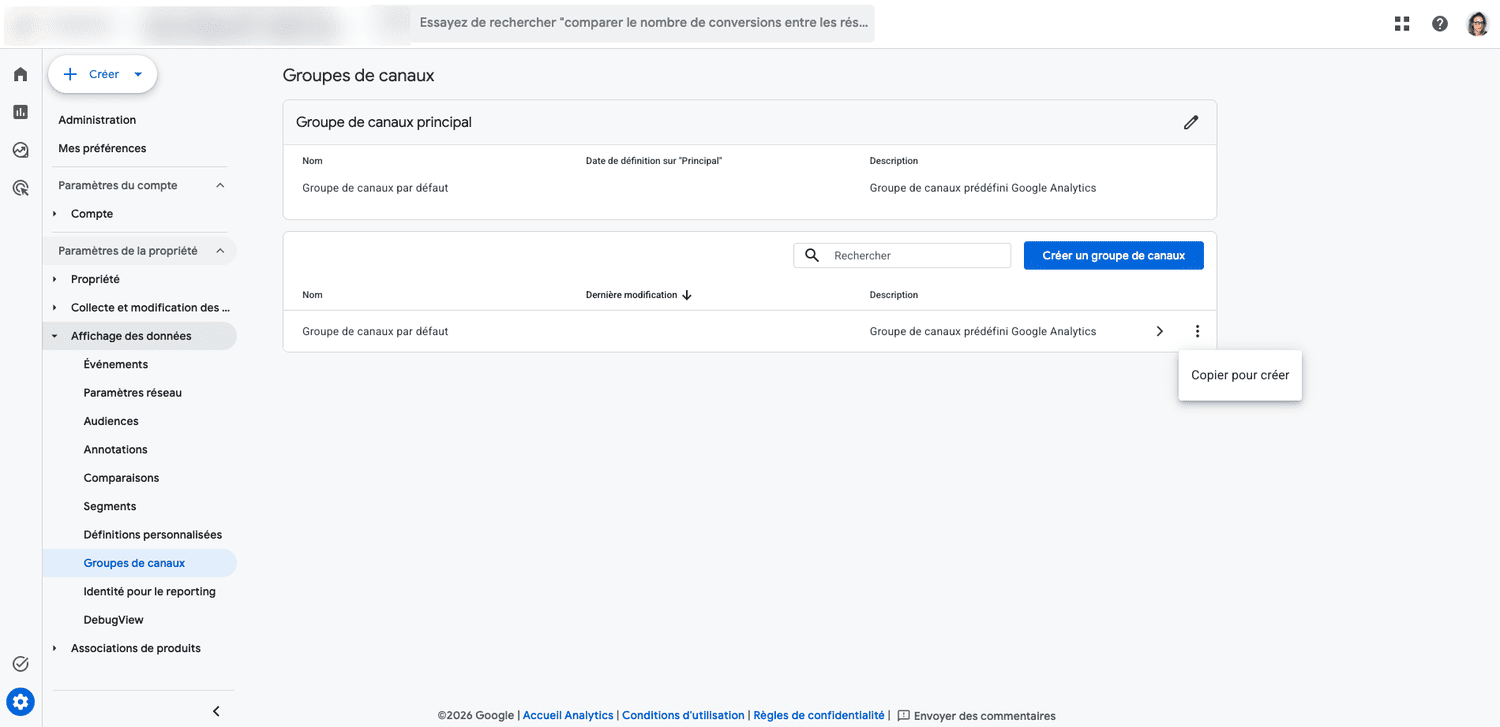Click the Description column header in list table

(894, 295)
